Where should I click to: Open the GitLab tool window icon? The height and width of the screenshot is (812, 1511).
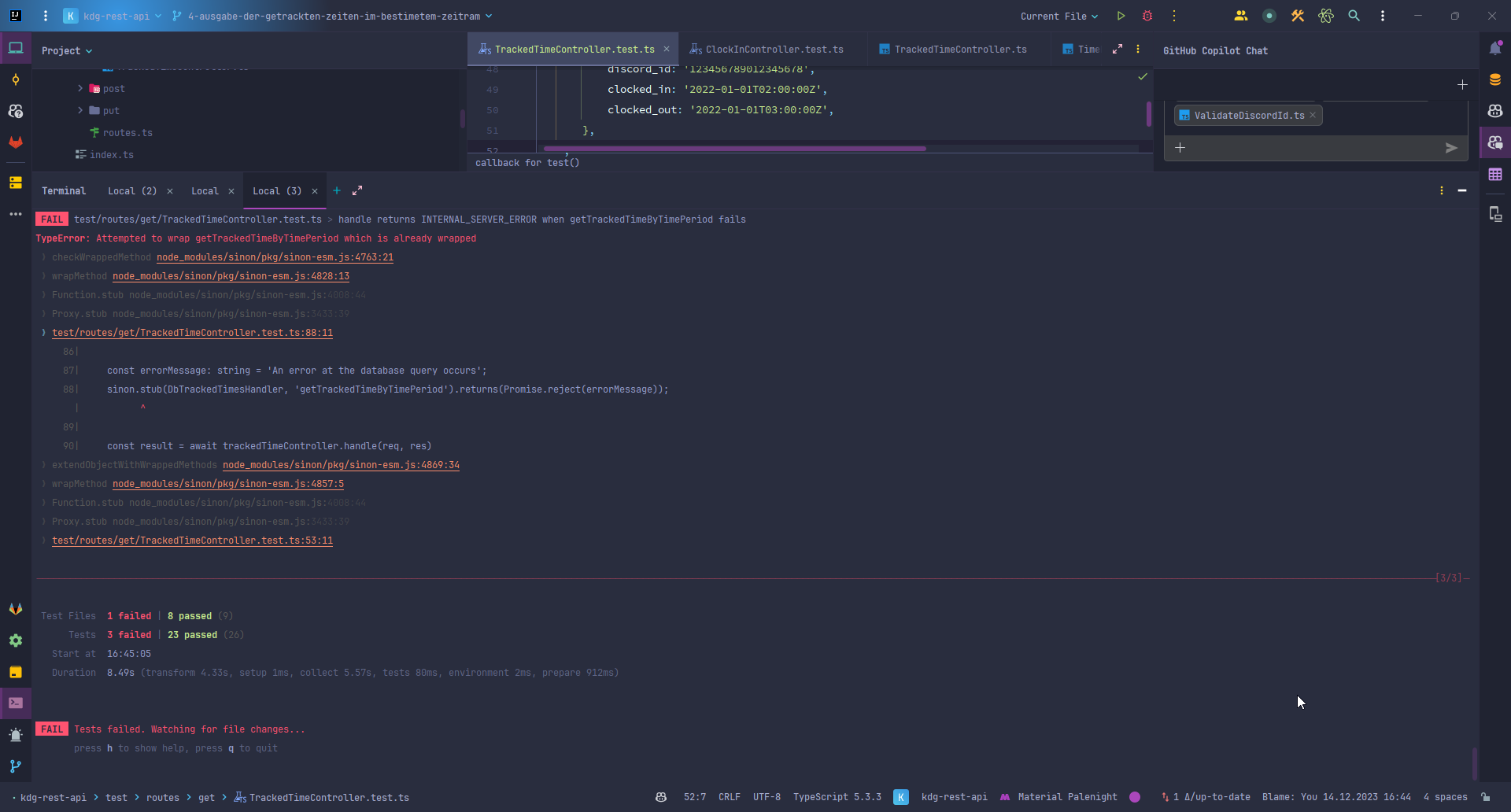point(16,142)
